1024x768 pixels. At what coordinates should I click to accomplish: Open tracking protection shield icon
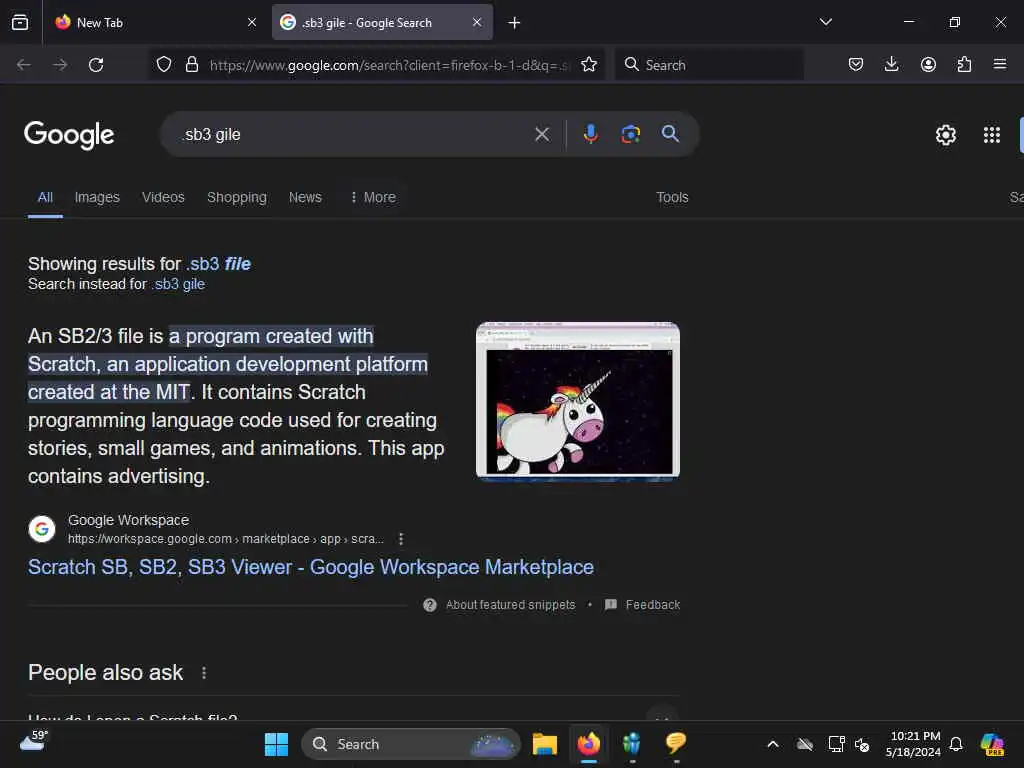[x=164, y=64]
